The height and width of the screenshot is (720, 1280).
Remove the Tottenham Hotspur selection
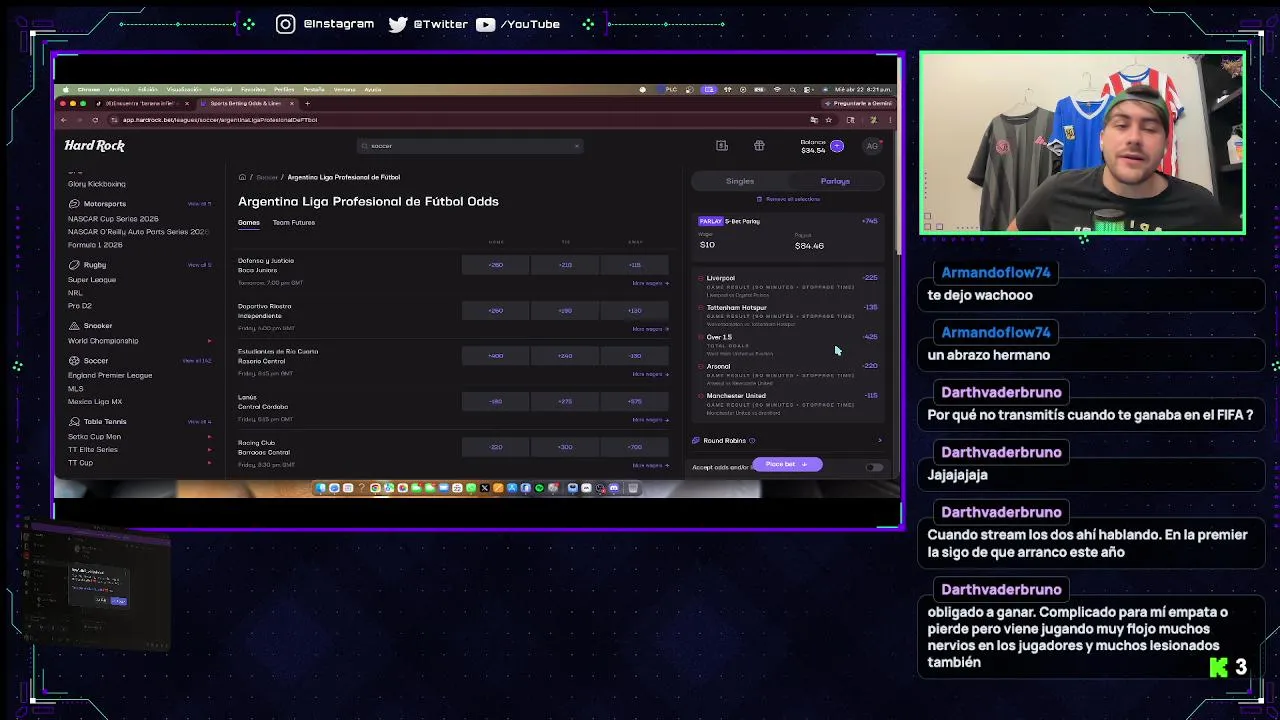pyautogui.click(x=700, y=308)
